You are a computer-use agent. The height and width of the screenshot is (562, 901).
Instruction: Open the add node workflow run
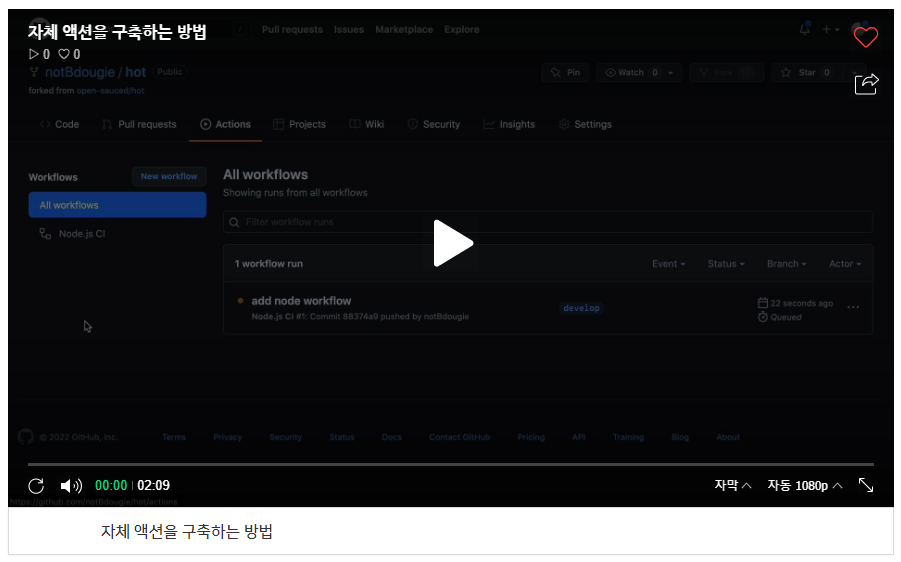(x=301, y=301)
